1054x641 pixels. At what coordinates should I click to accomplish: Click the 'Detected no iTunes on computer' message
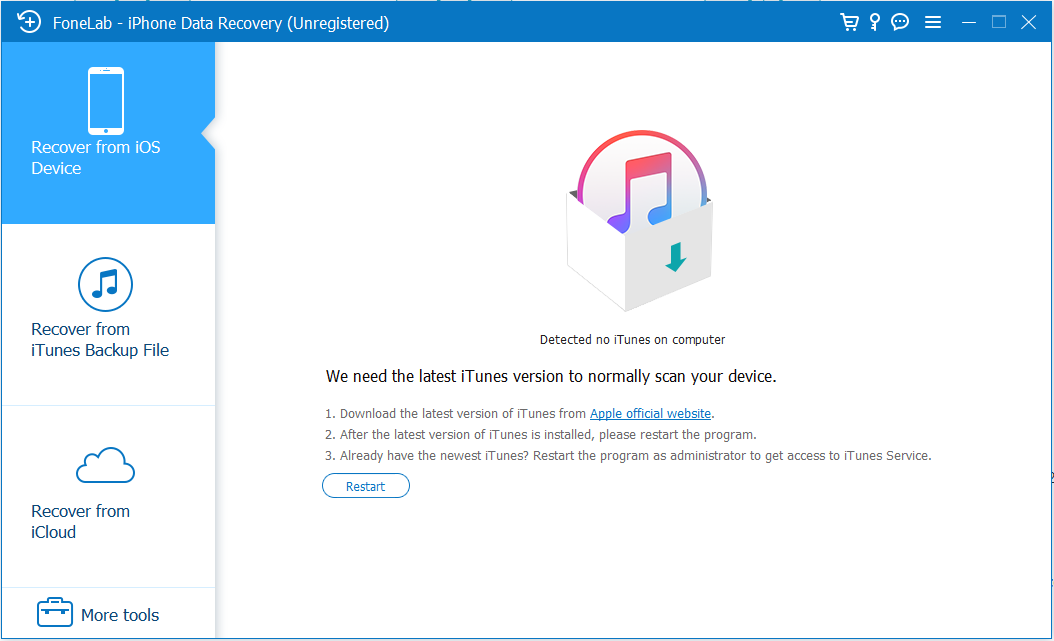point(632,340)
